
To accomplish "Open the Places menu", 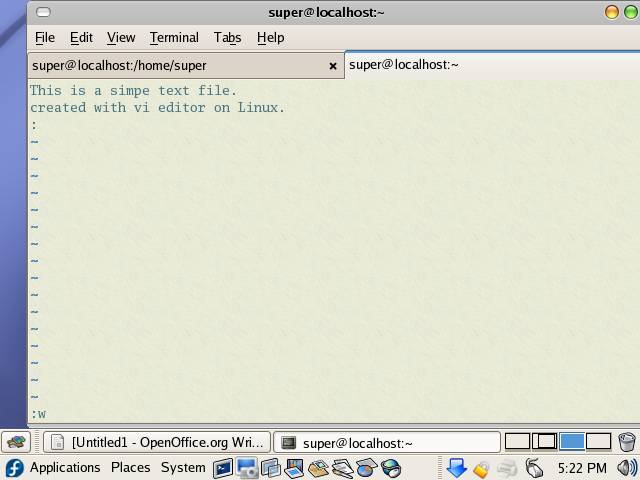I will coord(130,467).
